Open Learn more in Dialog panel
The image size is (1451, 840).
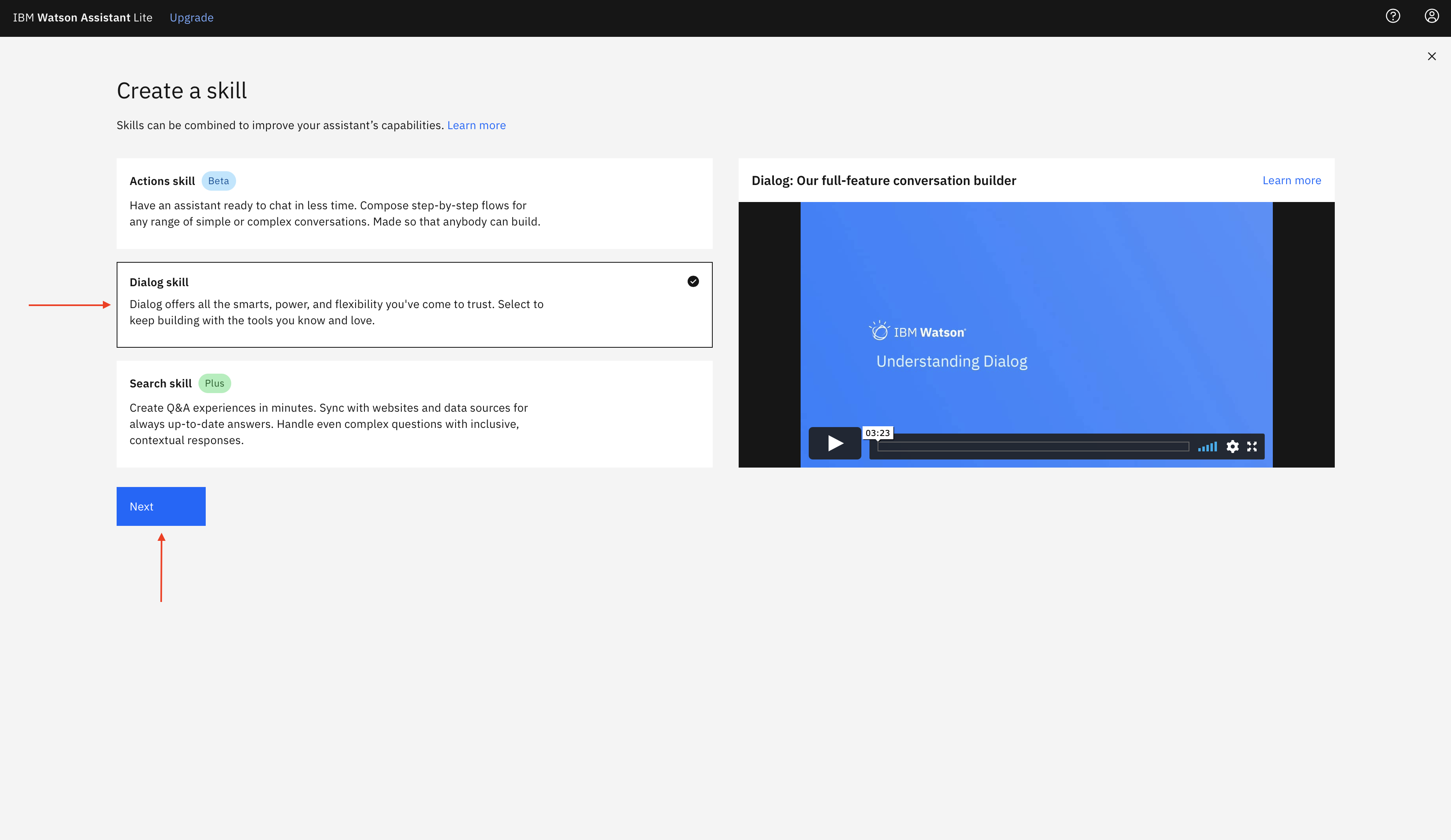[1291, 181]
